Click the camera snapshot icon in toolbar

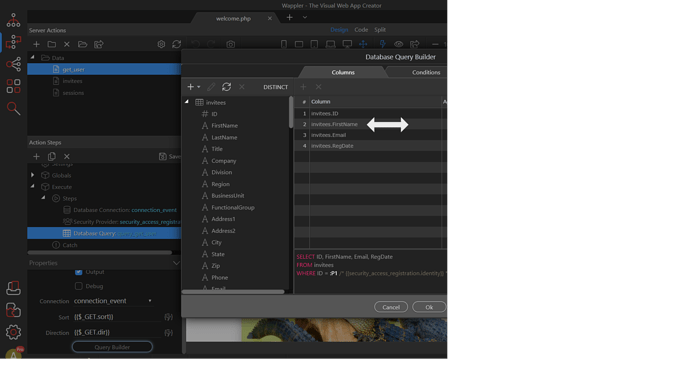(x=231, y=44)
